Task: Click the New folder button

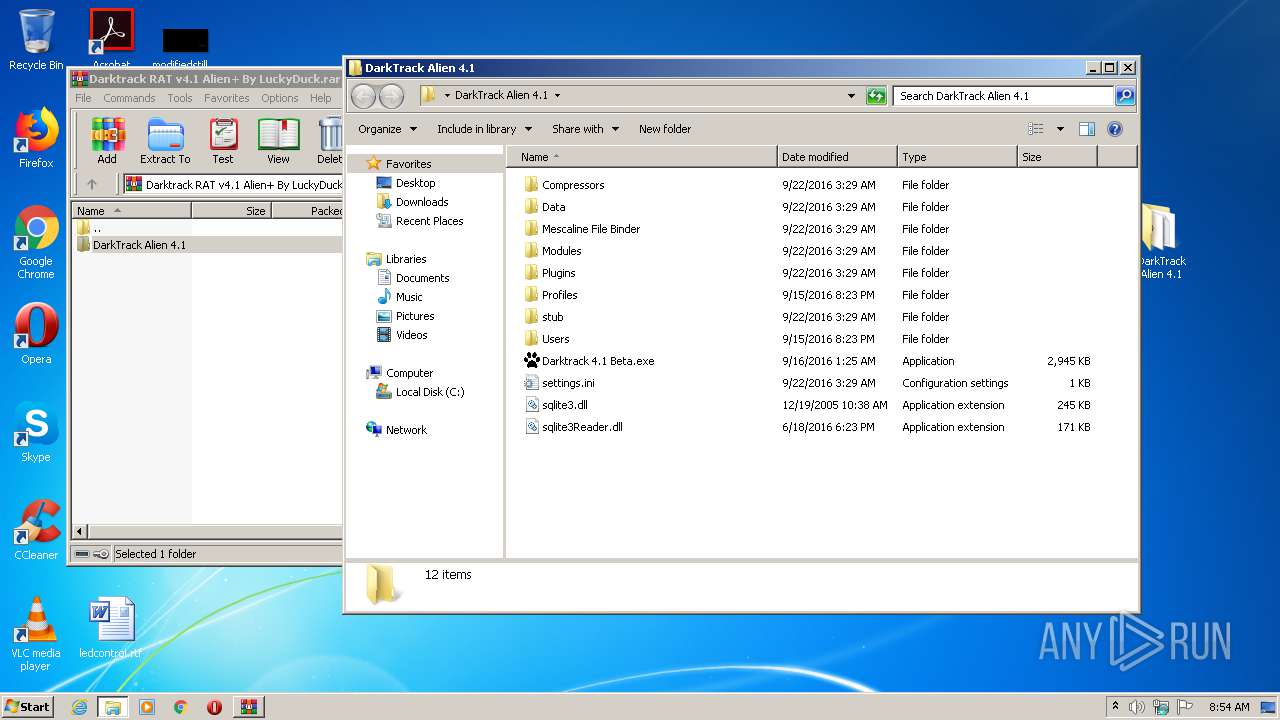Action: pyautogui.click(x=665, y=129)
